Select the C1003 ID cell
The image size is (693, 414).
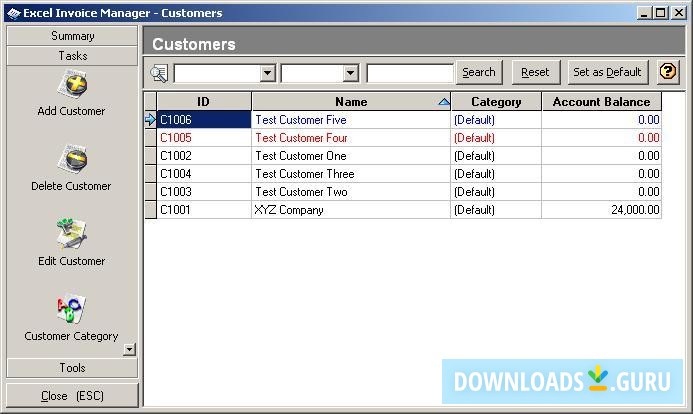pyautogui.click(x=204, y=192)
